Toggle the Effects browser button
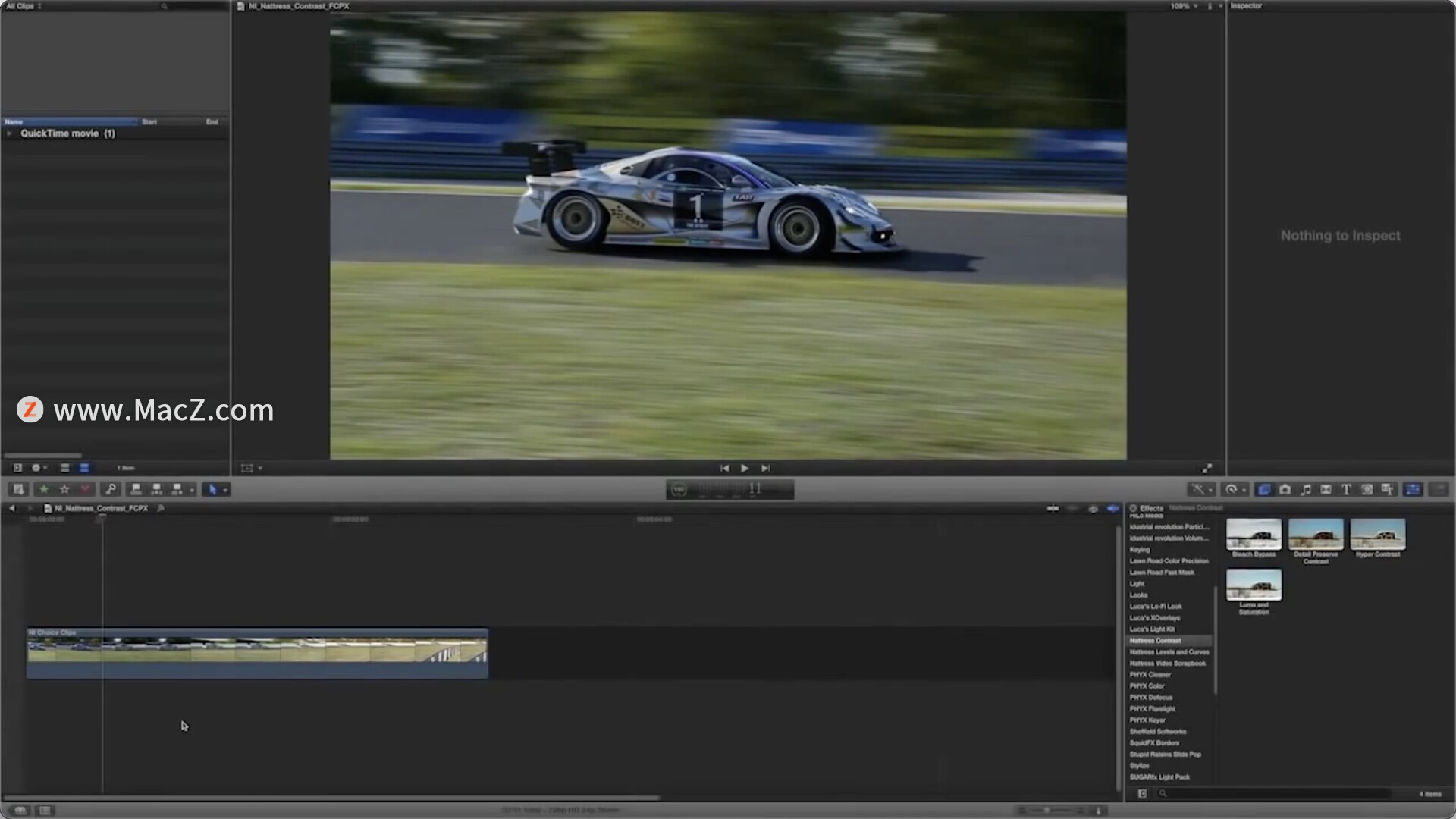This screenshot has width=1456, height=819. 1264,490
